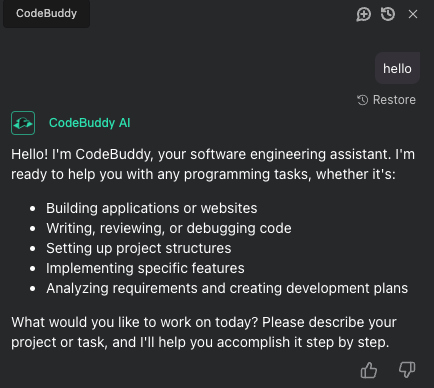Viewport: 434px width, 388px height.
Task: Close the CodeBuddy panel
Action: (x=413, y=14)
